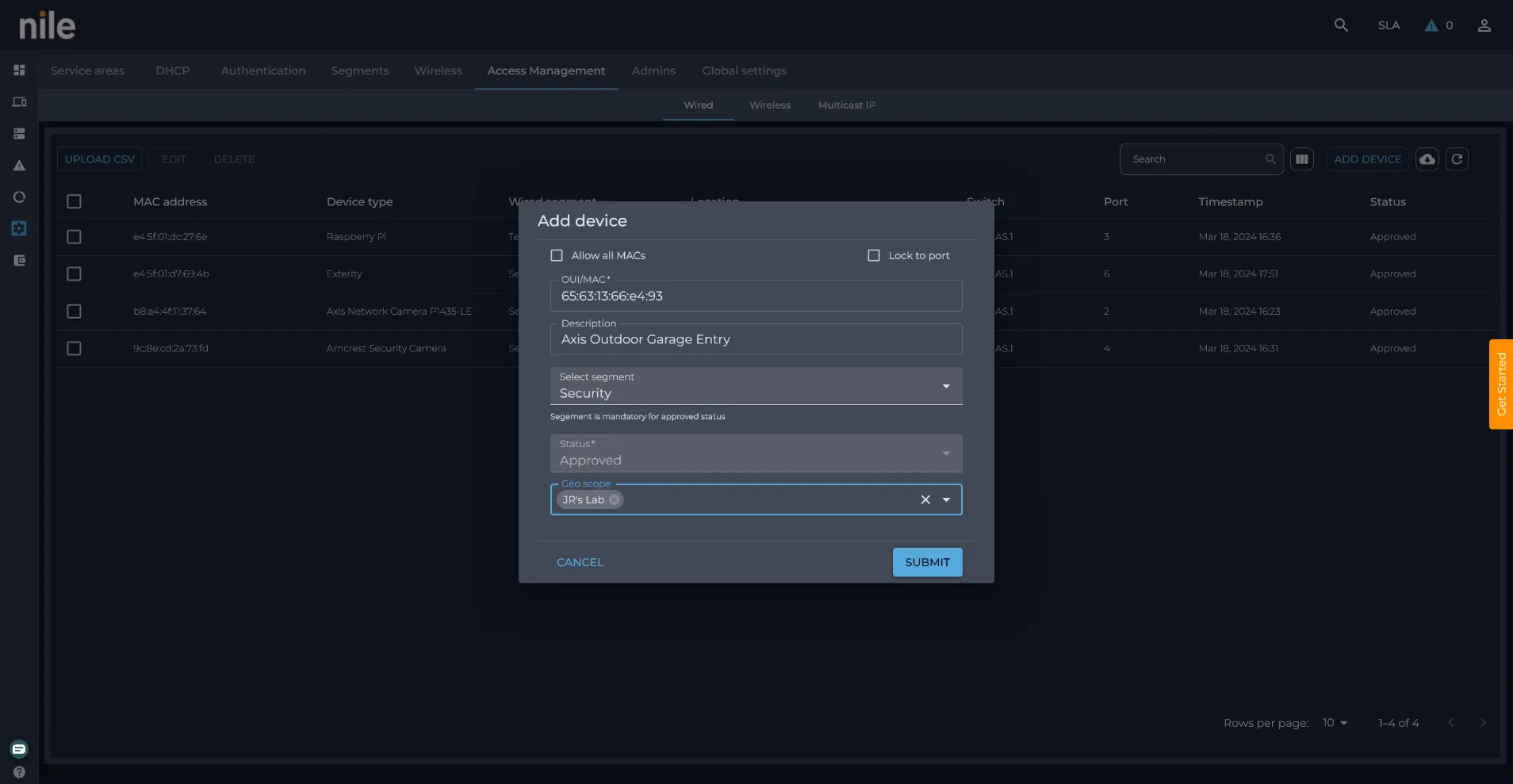Tick the checkbox for e4:5f:01:d7:69:4b row
The width and height of the screenshot is (1513, 784).
point(74,274)
